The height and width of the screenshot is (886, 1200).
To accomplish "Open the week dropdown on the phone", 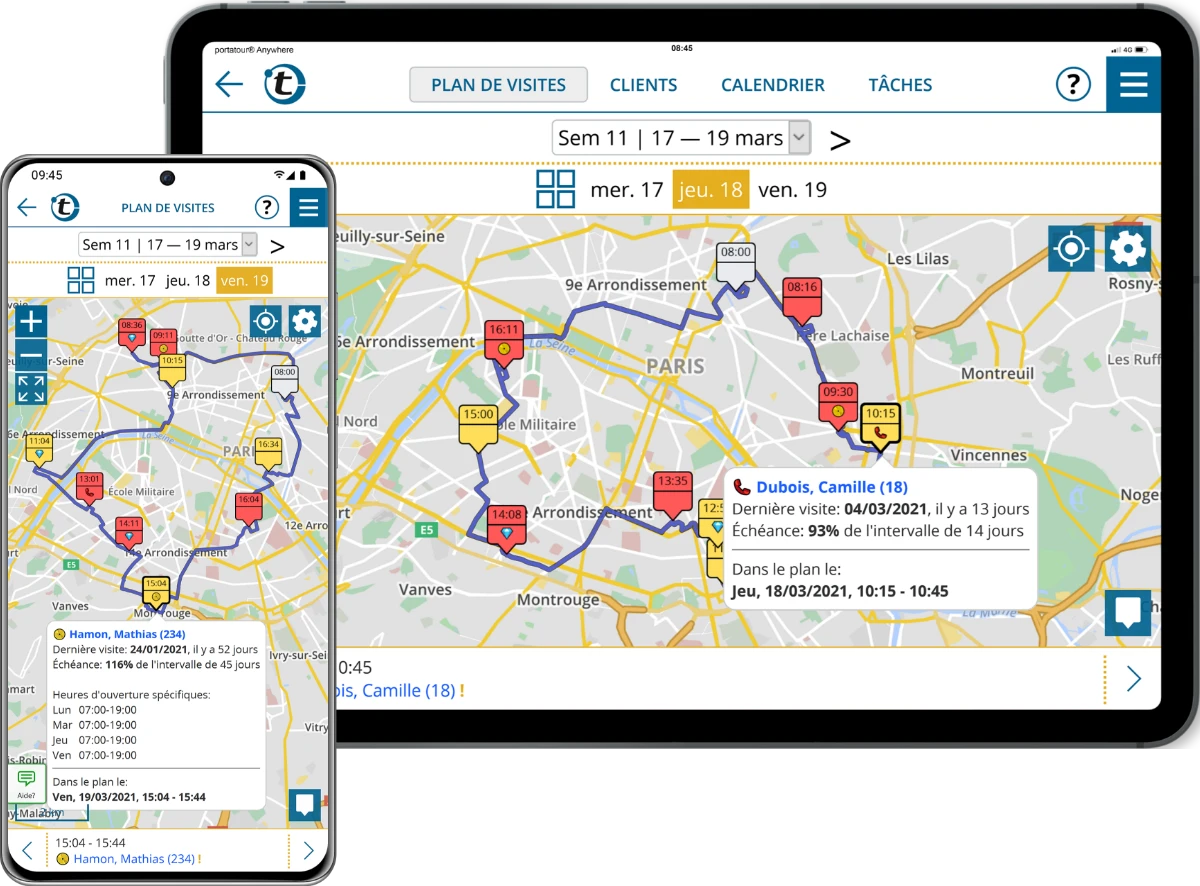I will coord(168,244).
